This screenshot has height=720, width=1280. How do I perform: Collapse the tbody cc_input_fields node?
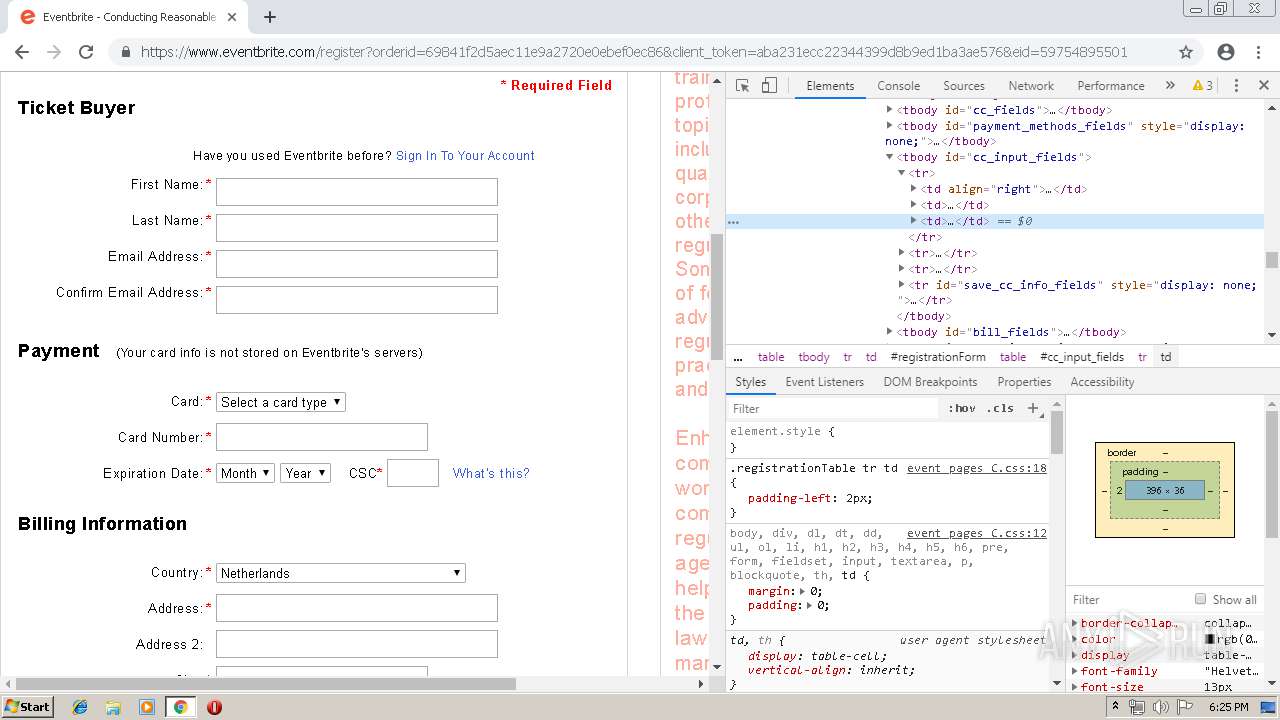point(889,157)
